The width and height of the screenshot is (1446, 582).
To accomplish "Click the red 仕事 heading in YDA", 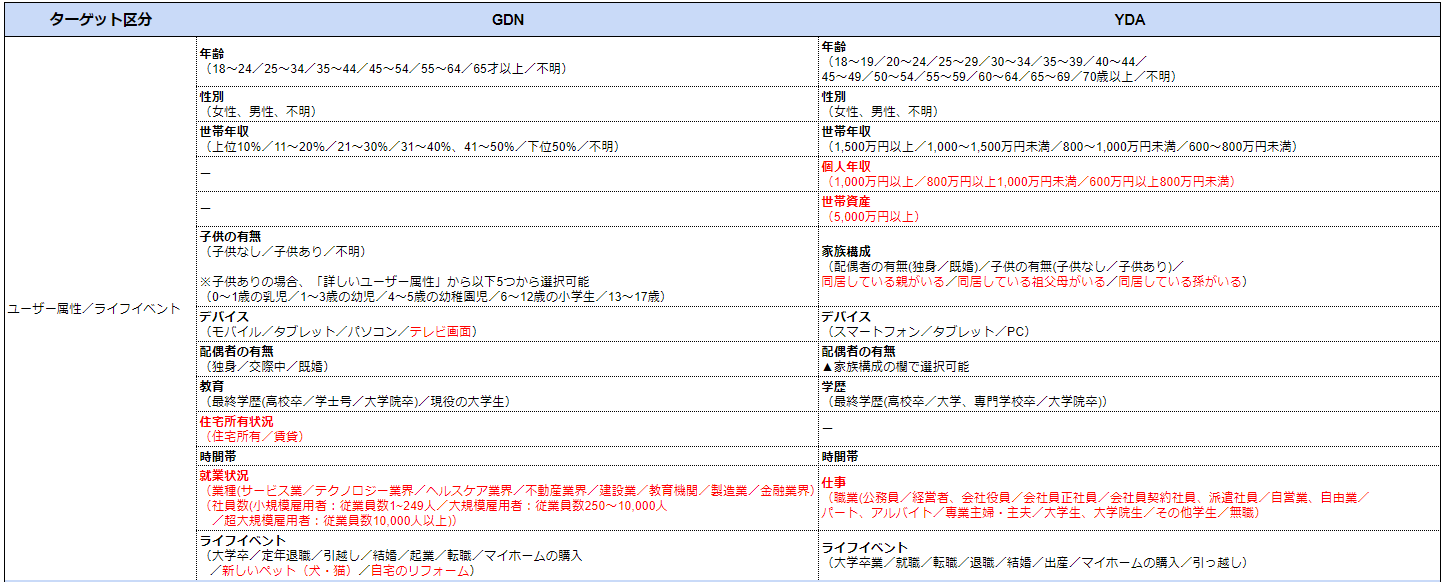I will pyautogui.click(x=834, y=482).
